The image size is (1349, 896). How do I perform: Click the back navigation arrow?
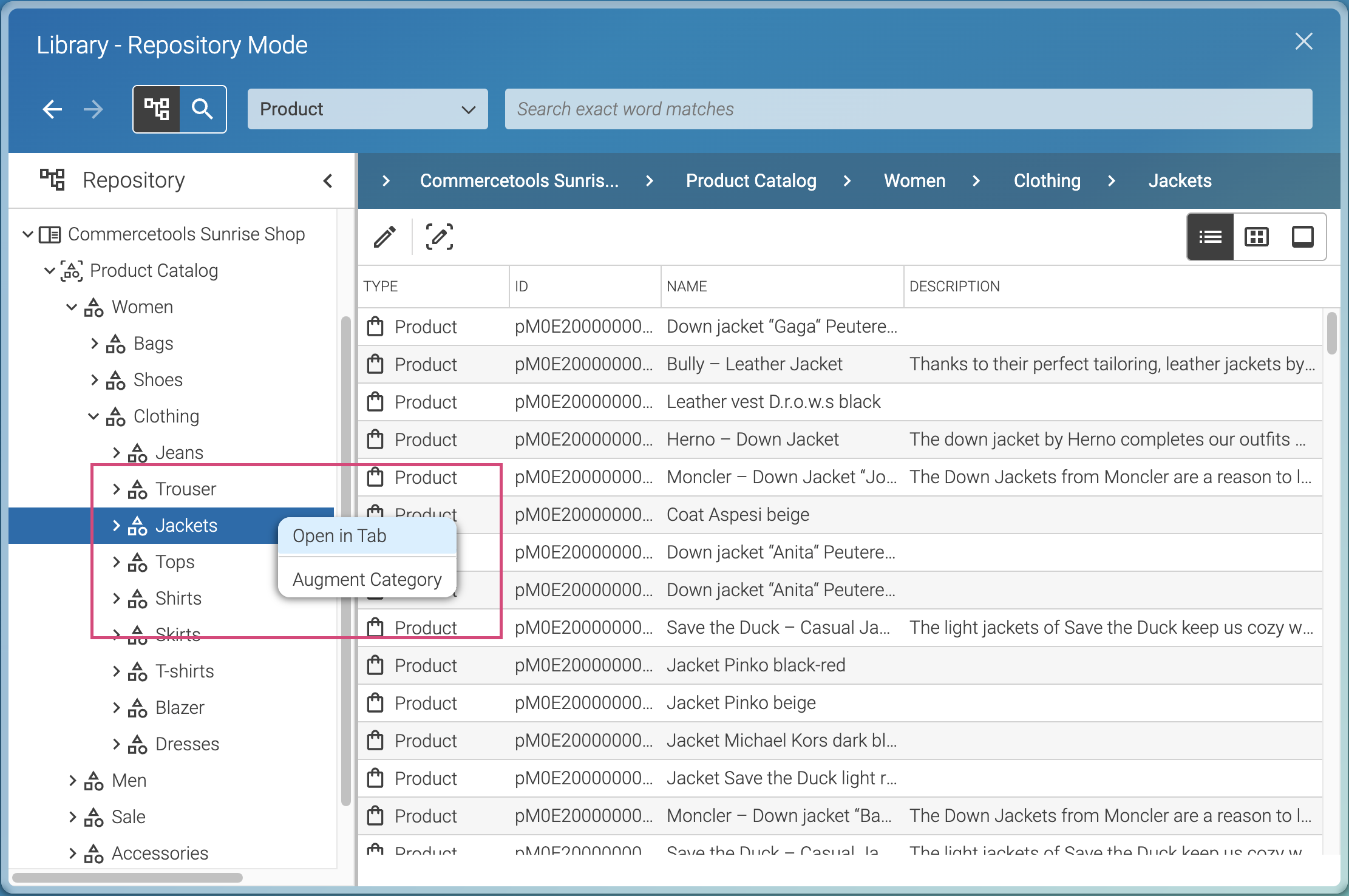click(x=53, y=109)
